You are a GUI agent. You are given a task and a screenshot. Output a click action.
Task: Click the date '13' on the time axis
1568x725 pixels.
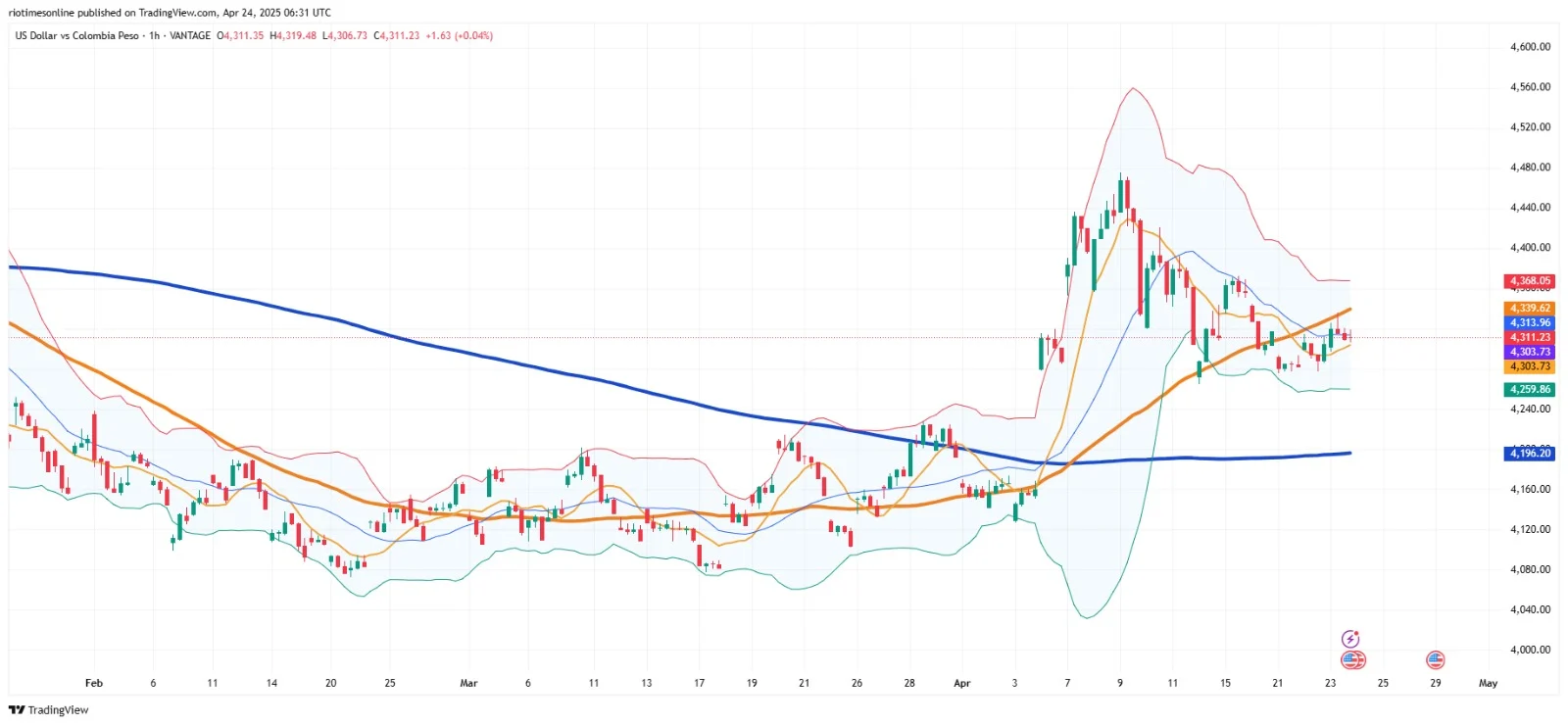click(646, 683)
